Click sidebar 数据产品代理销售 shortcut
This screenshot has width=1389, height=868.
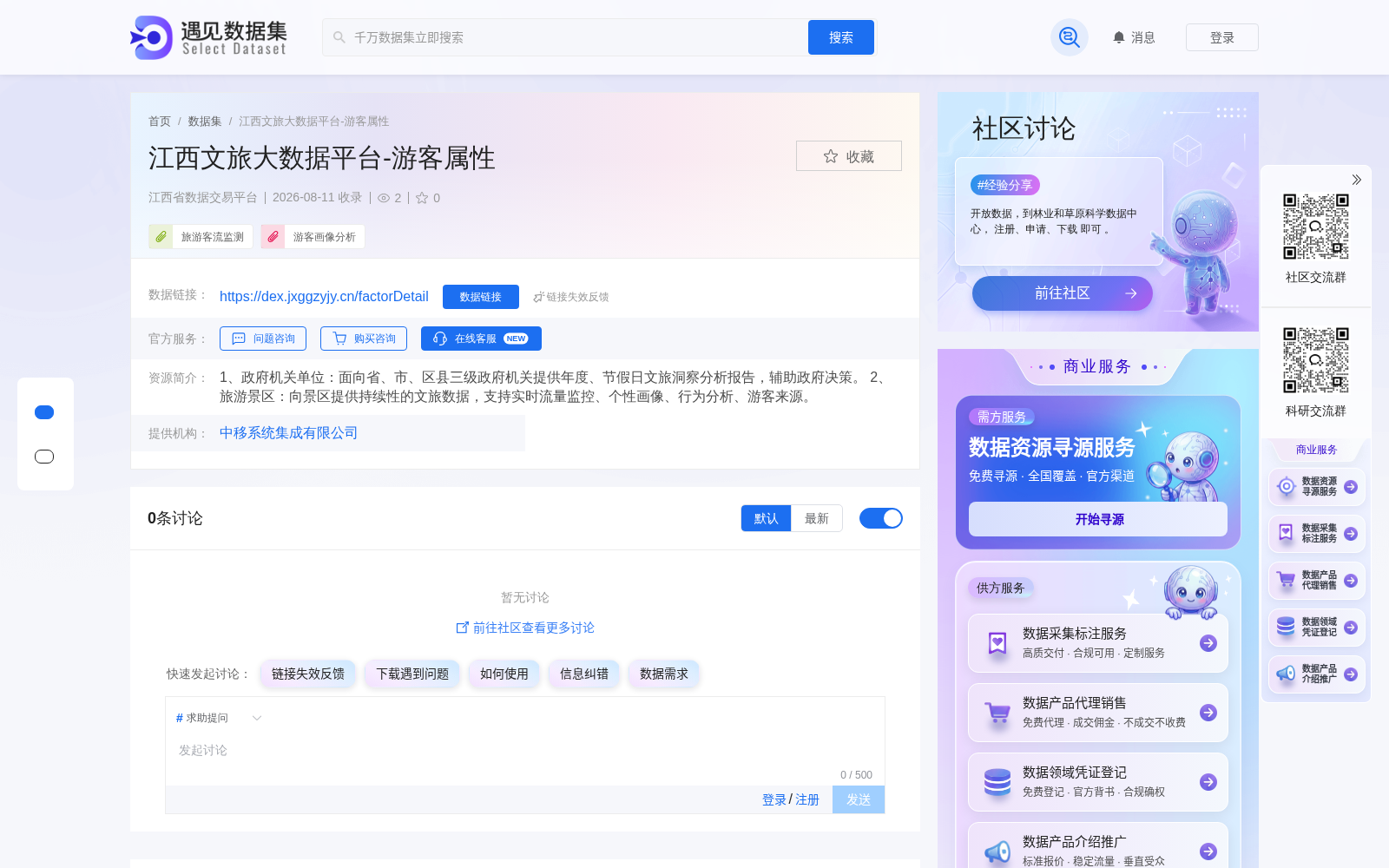click(1317, 581)
